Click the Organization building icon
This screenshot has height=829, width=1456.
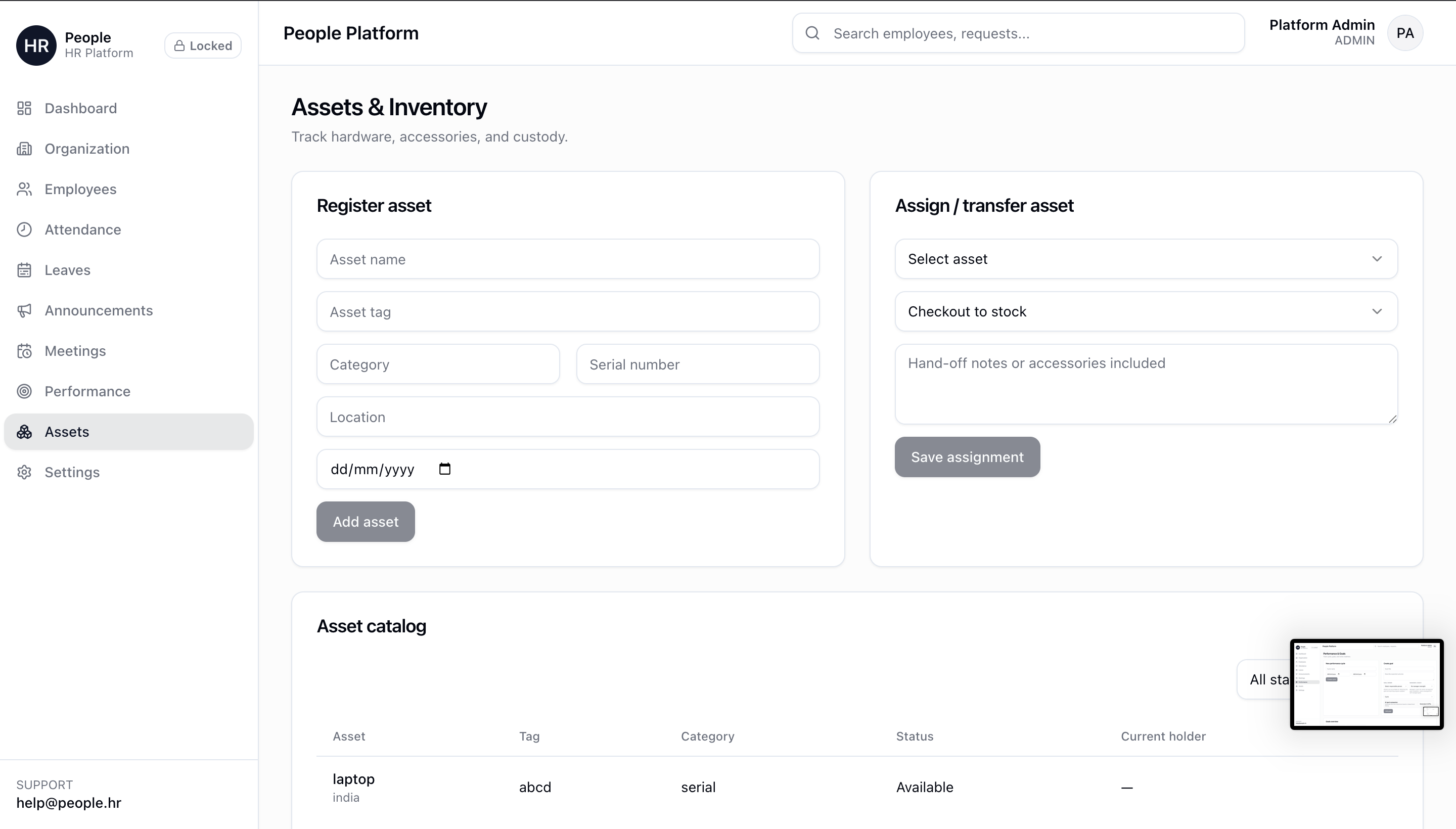pyautogui.click(x=24, y=149)
